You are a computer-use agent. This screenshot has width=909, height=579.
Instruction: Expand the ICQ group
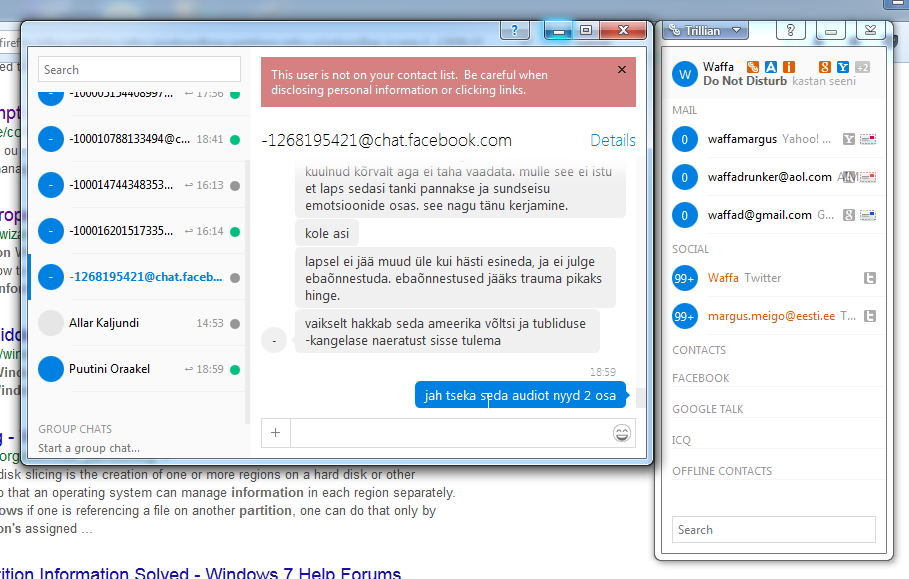tap(681, 440)
